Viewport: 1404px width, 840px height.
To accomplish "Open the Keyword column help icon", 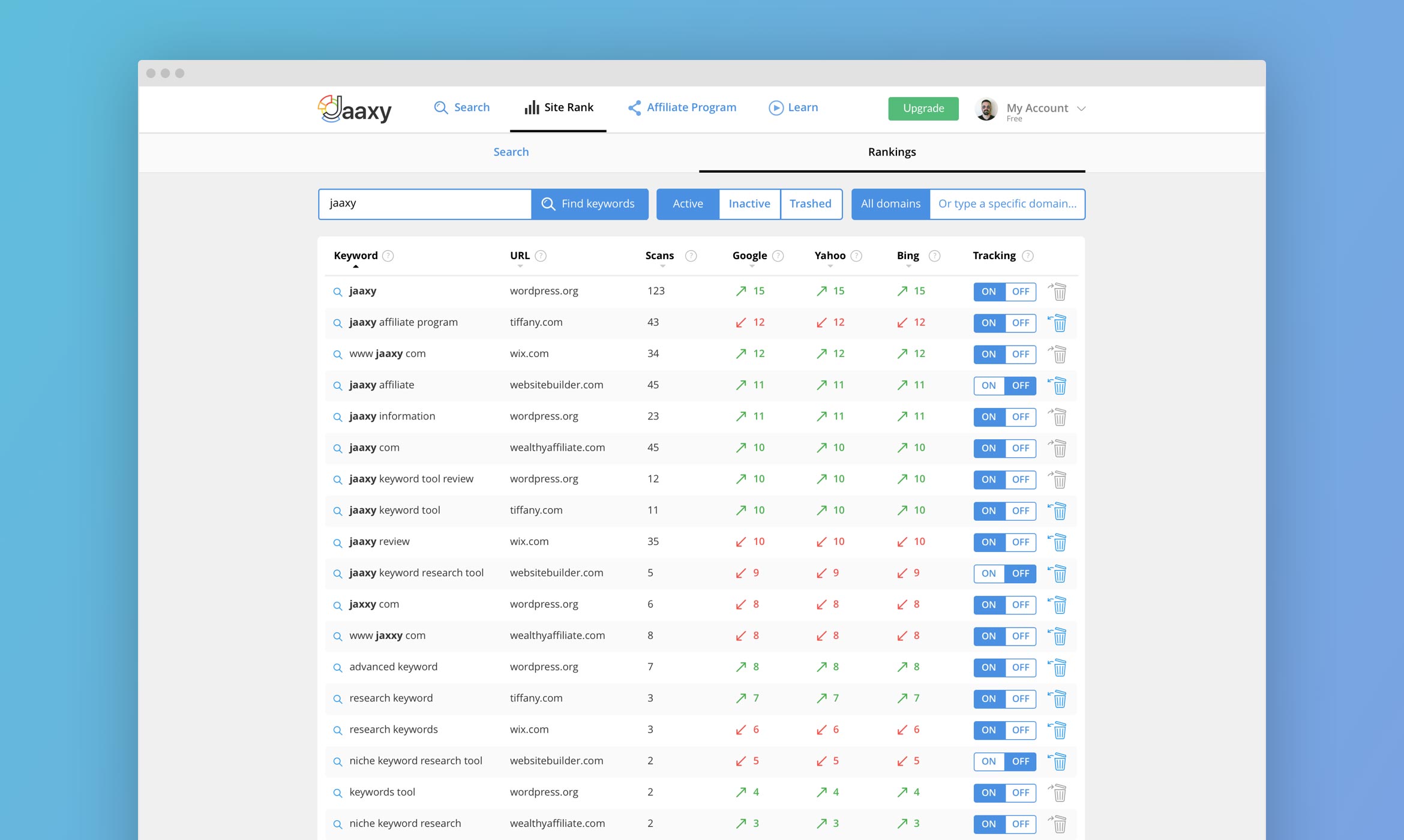I will coord(388,256).
